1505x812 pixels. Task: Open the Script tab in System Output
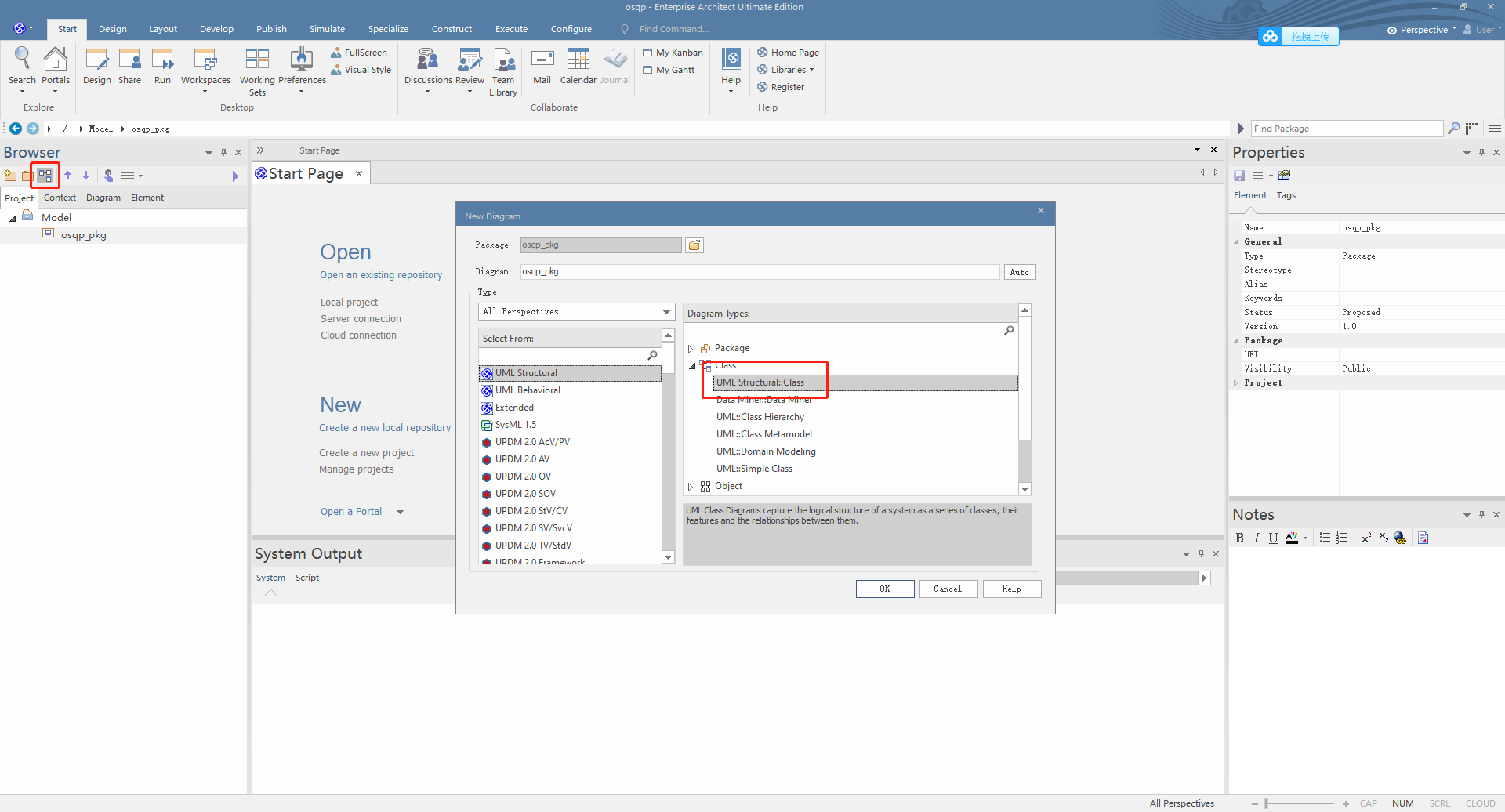[307, 578]
